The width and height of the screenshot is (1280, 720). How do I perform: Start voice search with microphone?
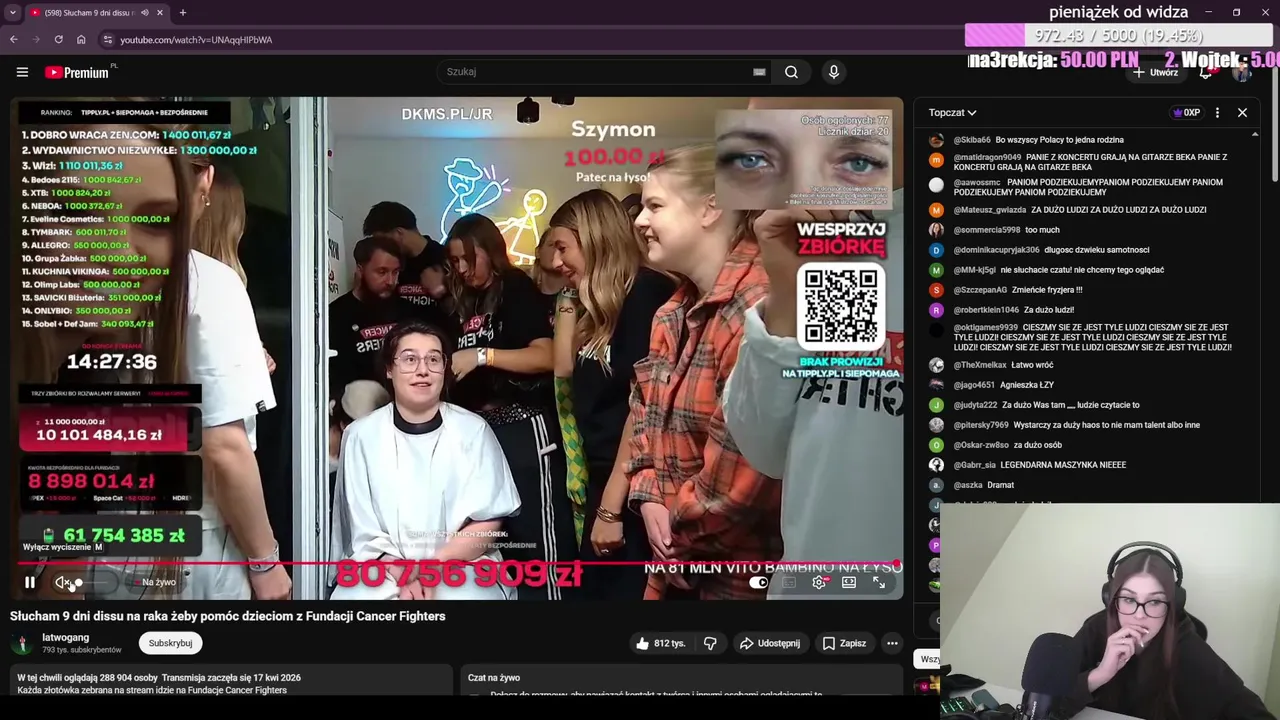click(x=834, y=72)
